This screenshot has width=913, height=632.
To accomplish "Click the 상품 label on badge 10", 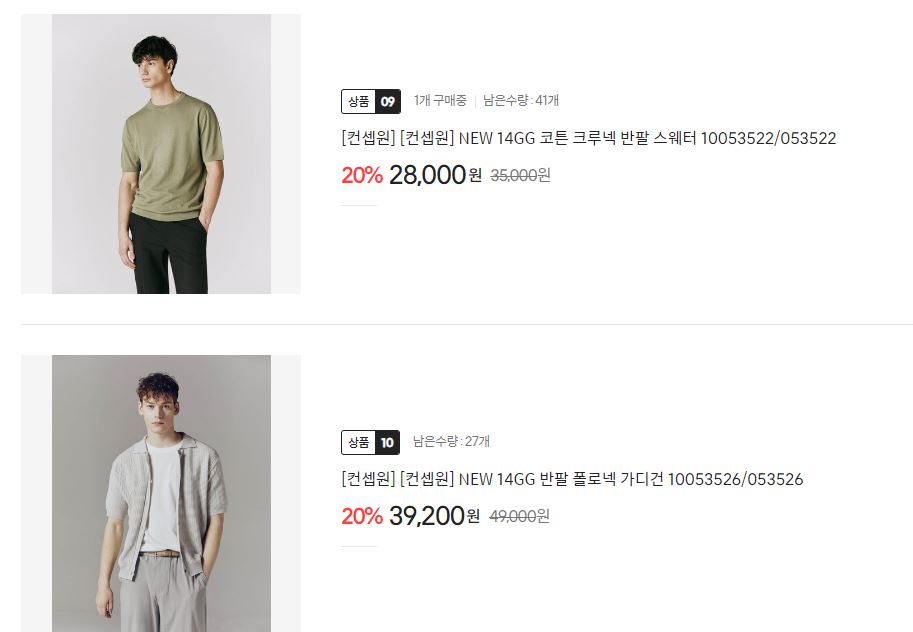I will [x=359, y=443].
